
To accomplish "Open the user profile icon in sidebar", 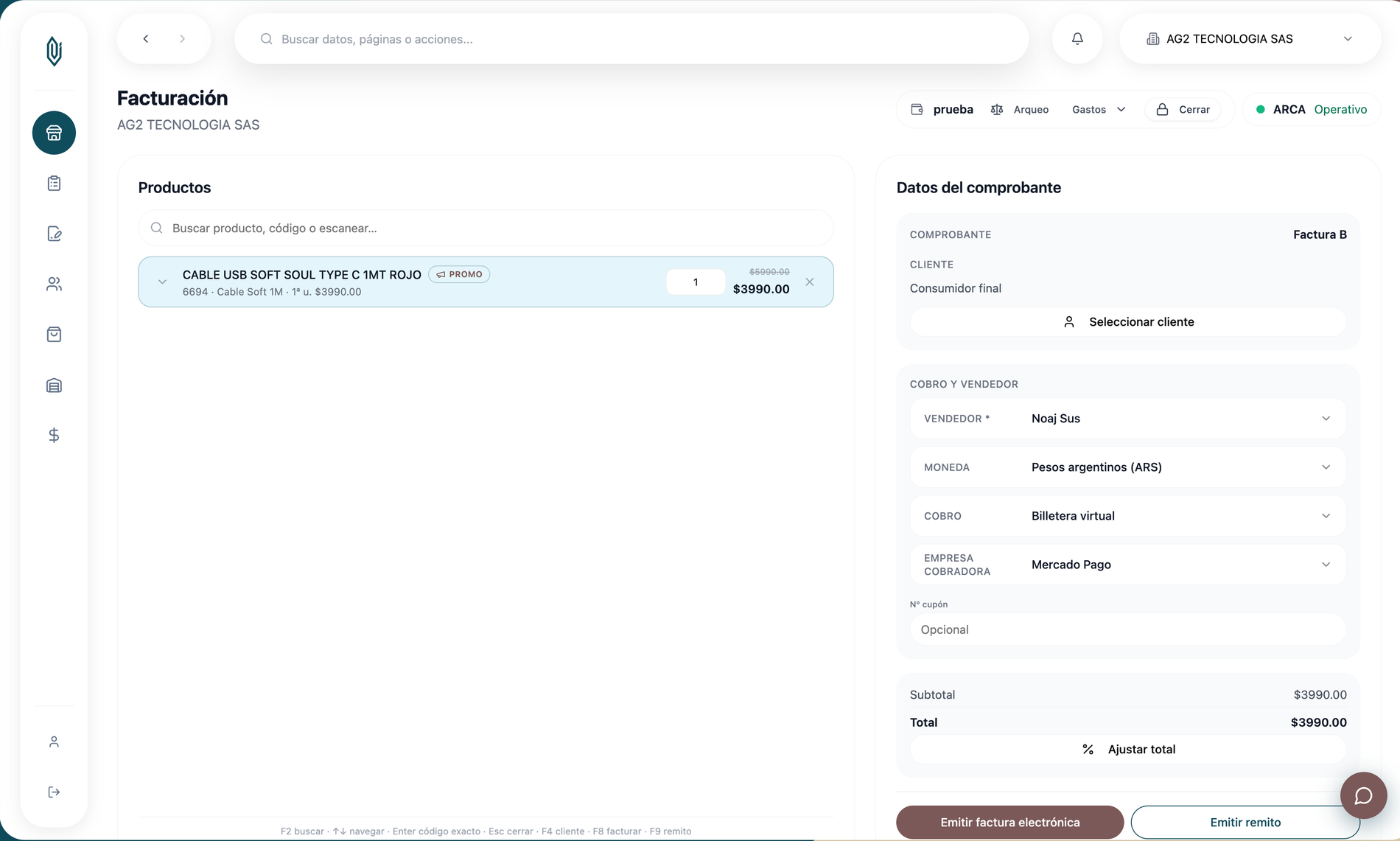I will pos(54,742).
